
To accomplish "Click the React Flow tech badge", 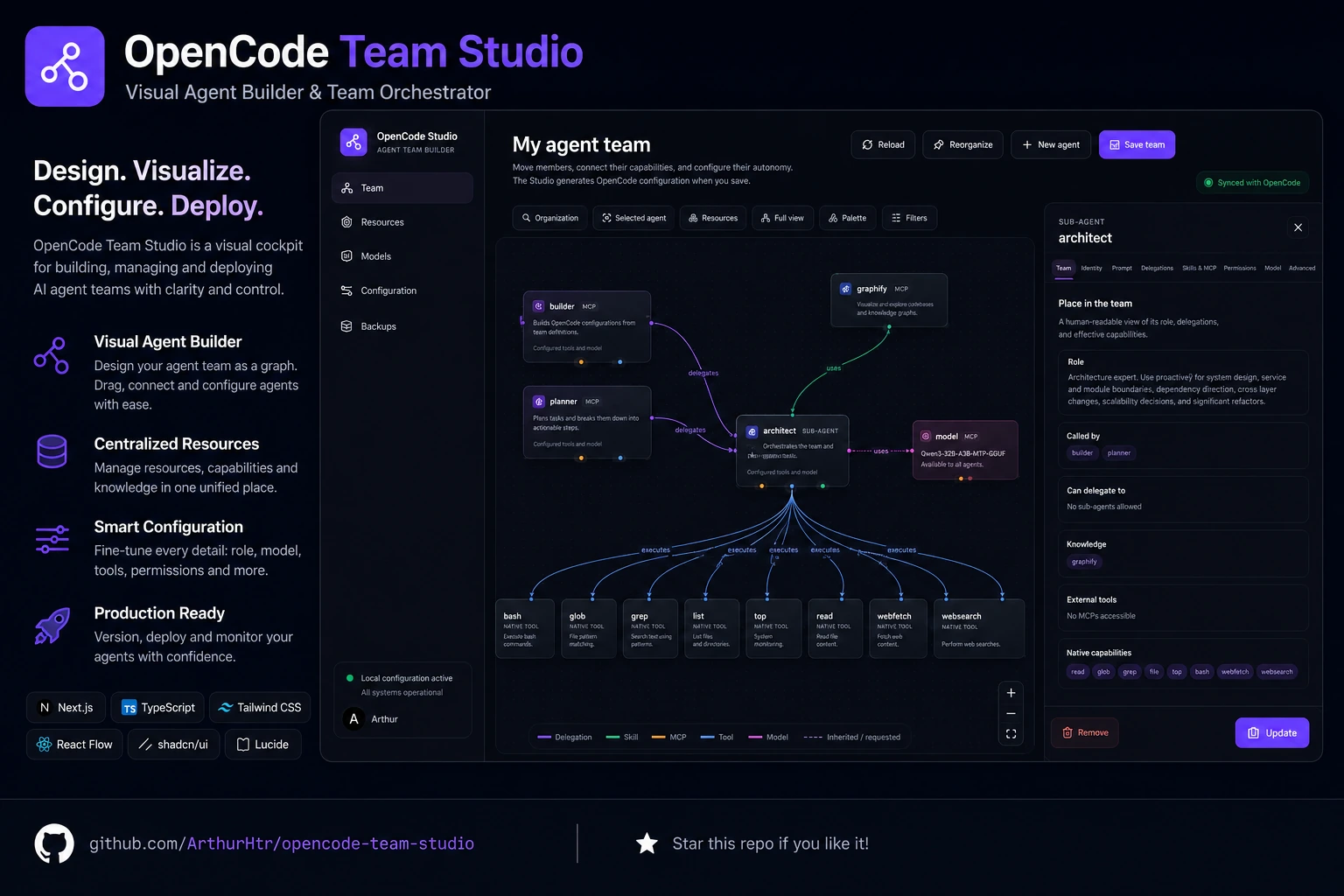I will (74, 745).
